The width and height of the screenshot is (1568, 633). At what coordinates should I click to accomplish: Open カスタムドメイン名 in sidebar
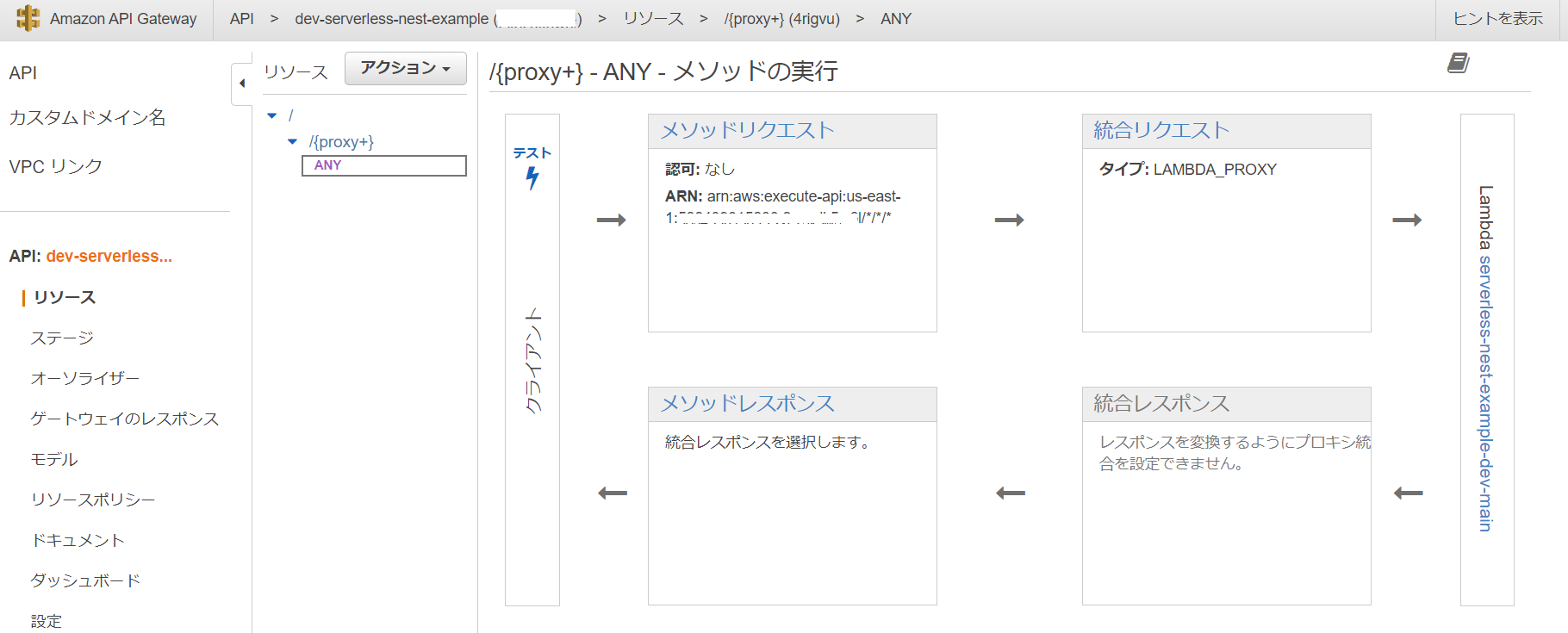click(87, 118)
